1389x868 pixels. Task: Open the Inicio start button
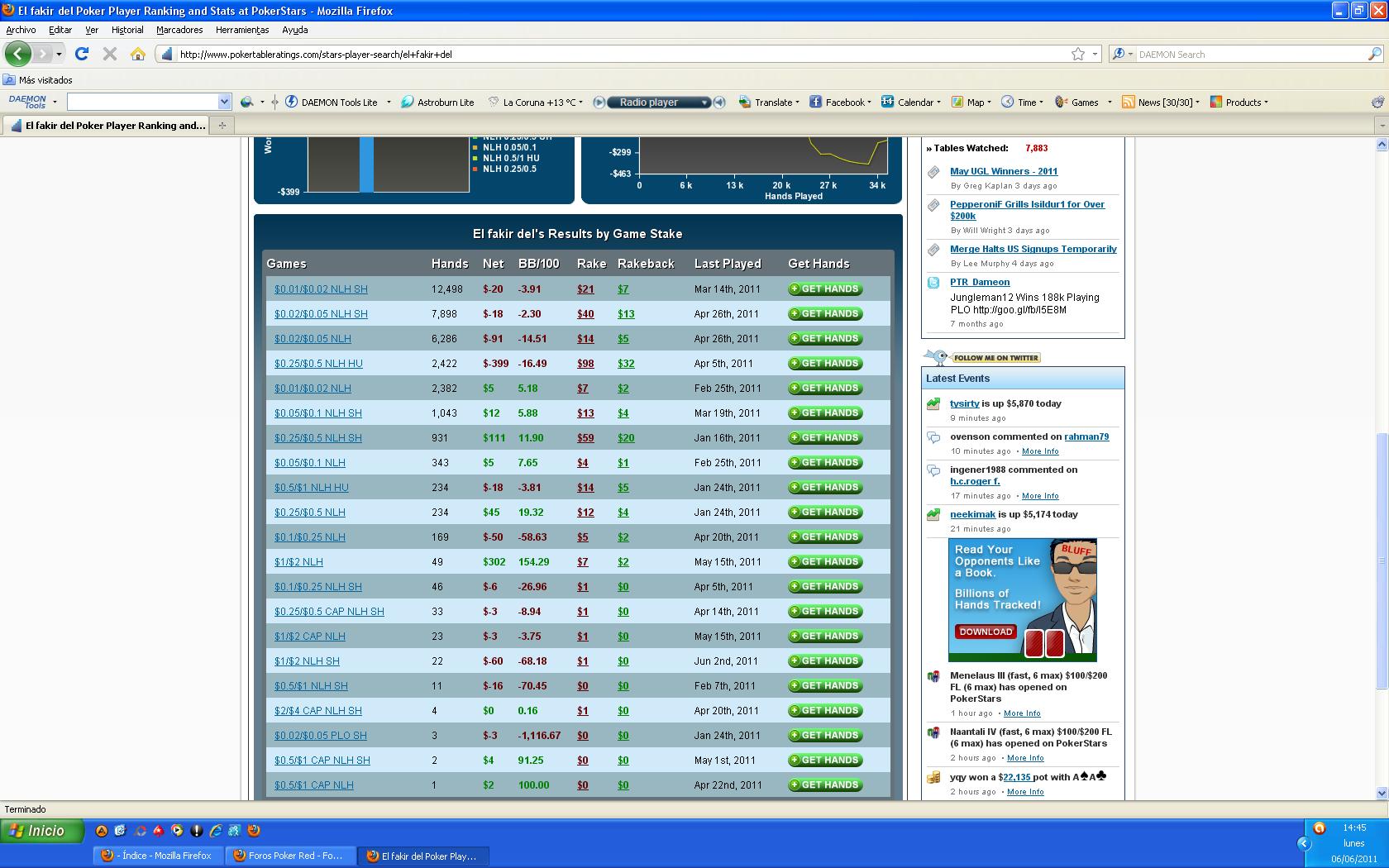click(43, 831)
